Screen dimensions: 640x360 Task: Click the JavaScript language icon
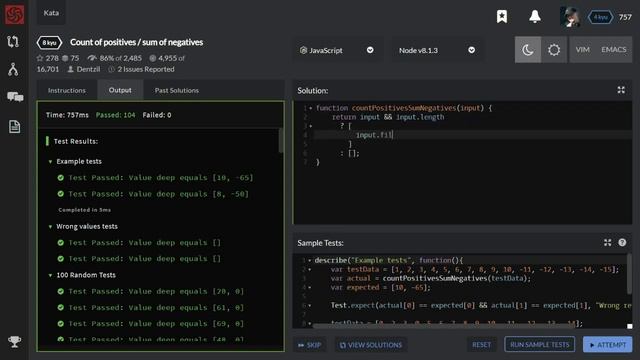click(303, 50)
